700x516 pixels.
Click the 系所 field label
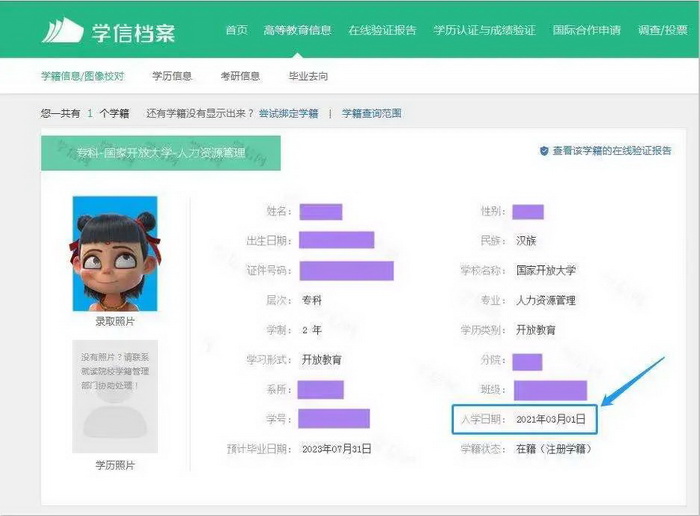279,389
